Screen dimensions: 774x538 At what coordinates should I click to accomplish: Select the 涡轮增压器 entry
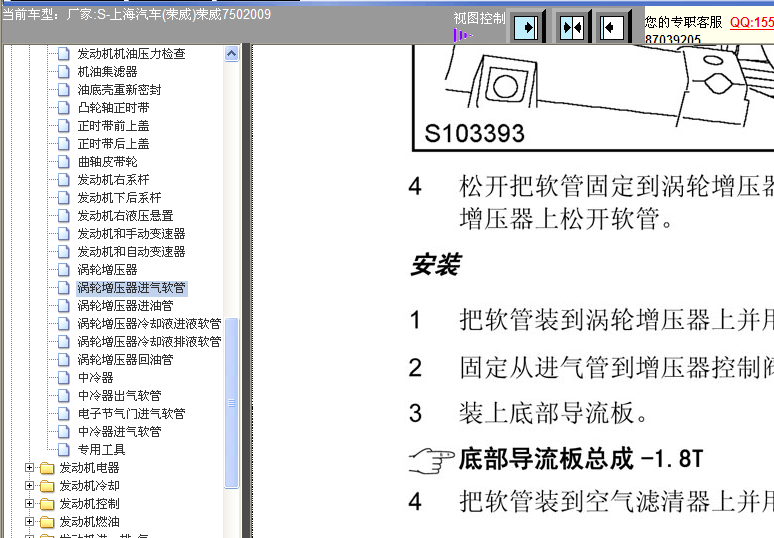pos(108,270)
